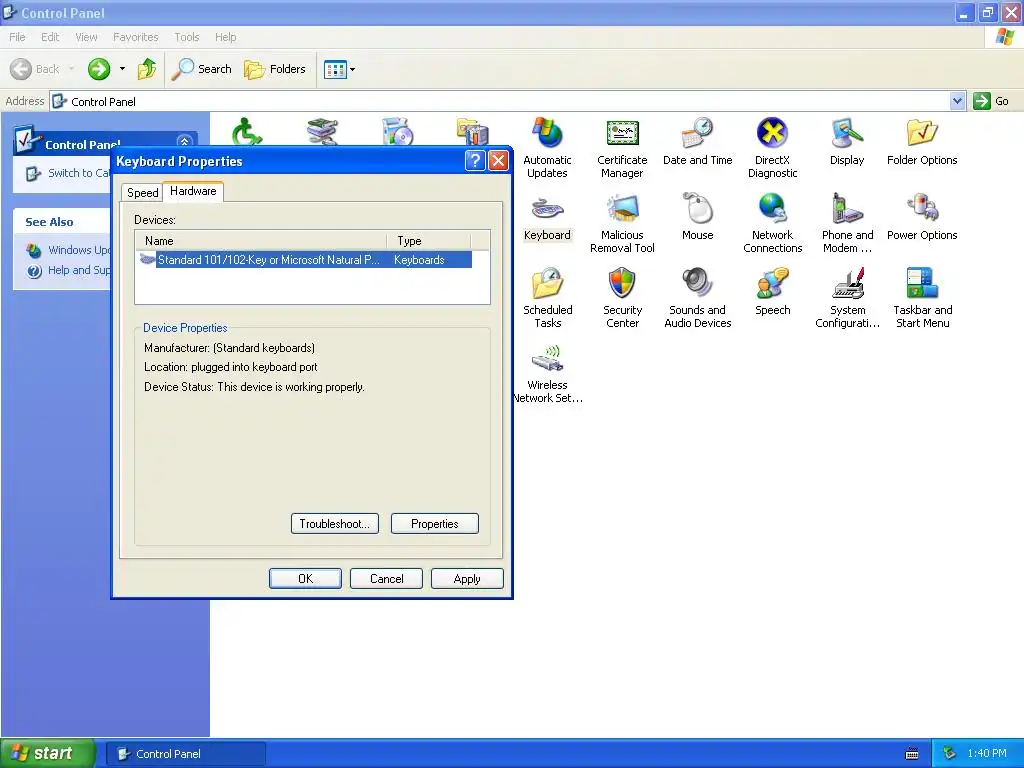Open Security Center icon
1024x768 pixels.
622,298
